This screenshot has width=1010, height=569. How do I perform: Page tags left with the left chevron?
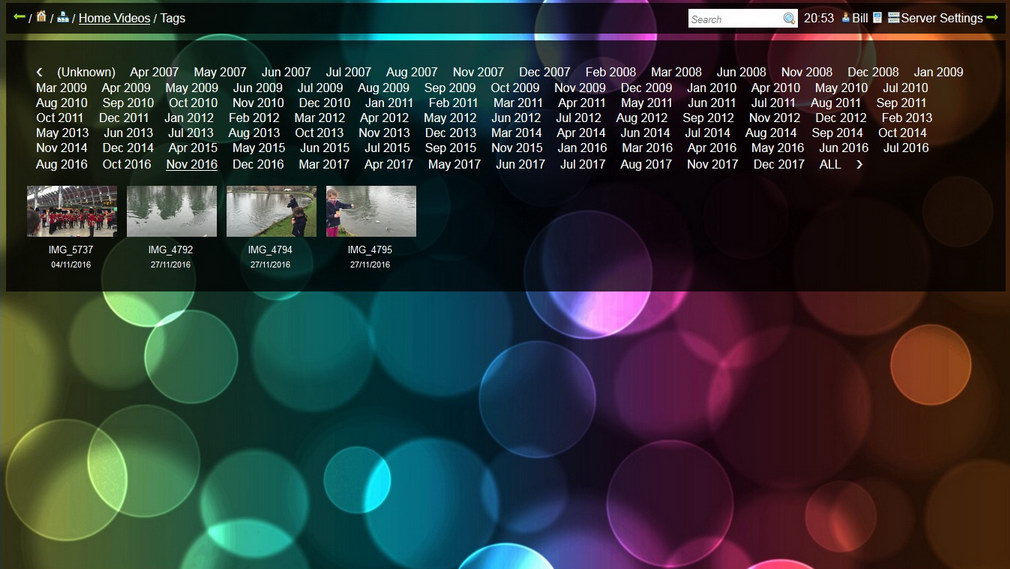click(x=39, y=72)
